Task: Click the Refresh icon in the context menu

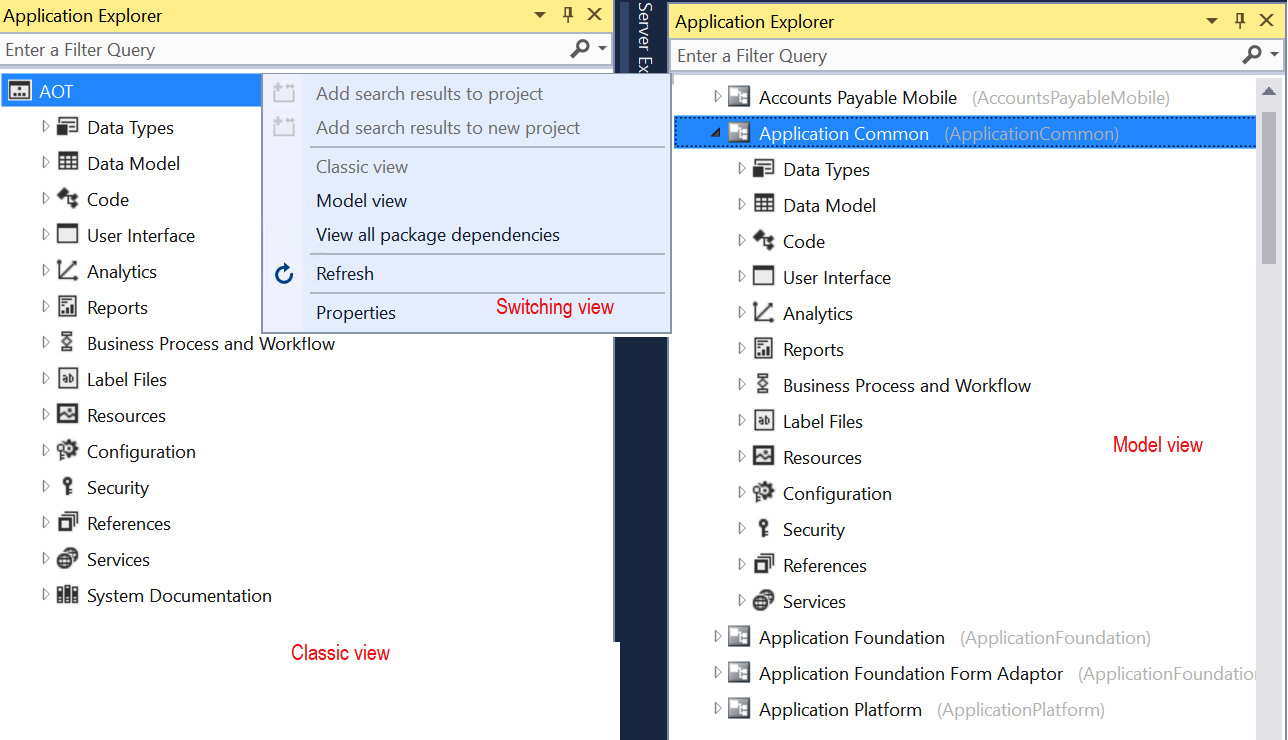Action: coord(284,274)
